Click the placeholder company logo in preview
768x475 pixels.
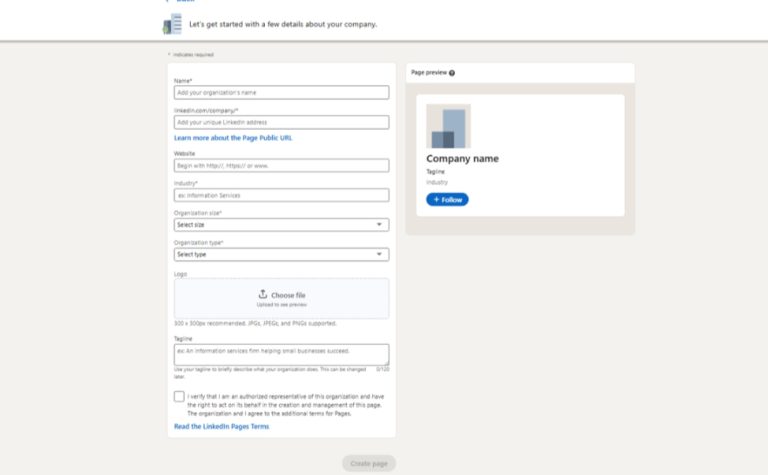pyautogui.click(x=448, y=126)
